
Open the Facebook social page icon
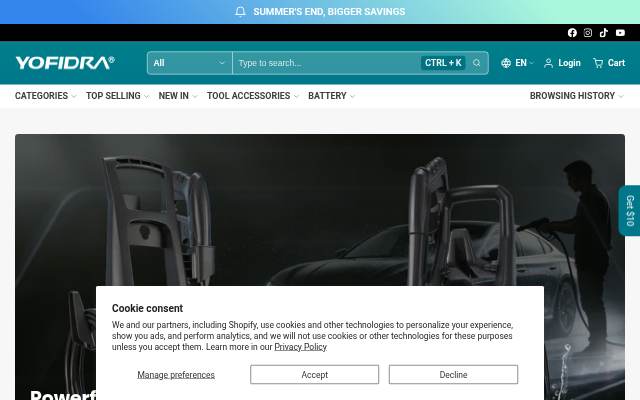pos(572,33)
